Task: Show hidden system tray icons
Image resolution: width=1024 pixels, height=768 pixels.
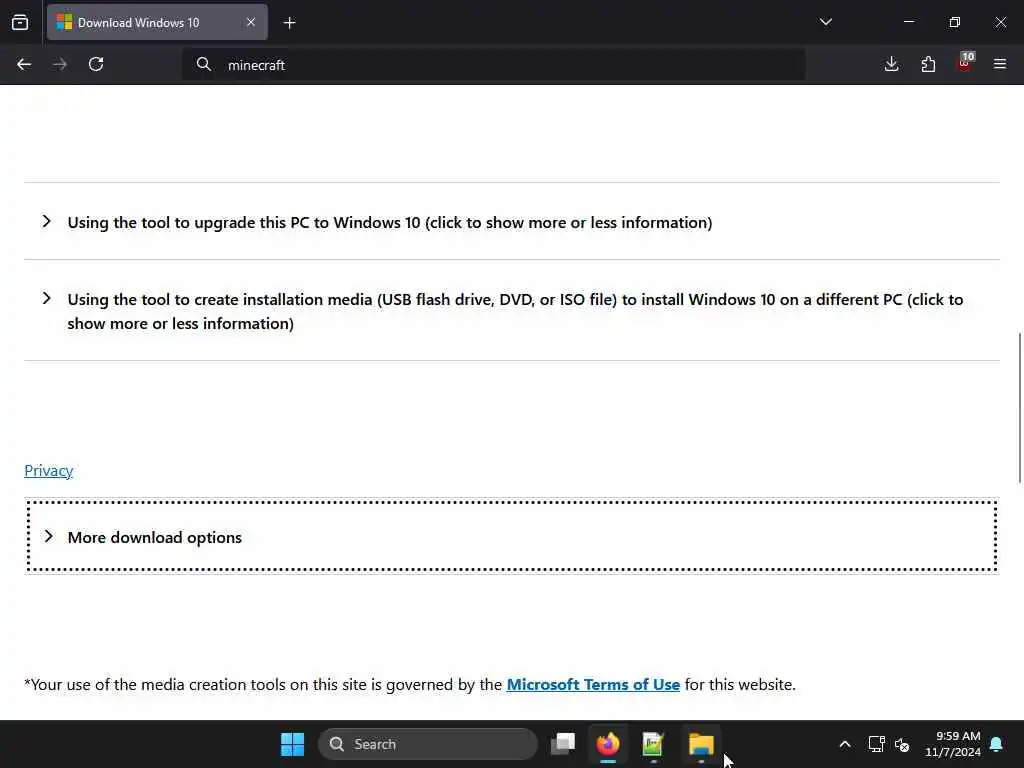Action: 844,744
